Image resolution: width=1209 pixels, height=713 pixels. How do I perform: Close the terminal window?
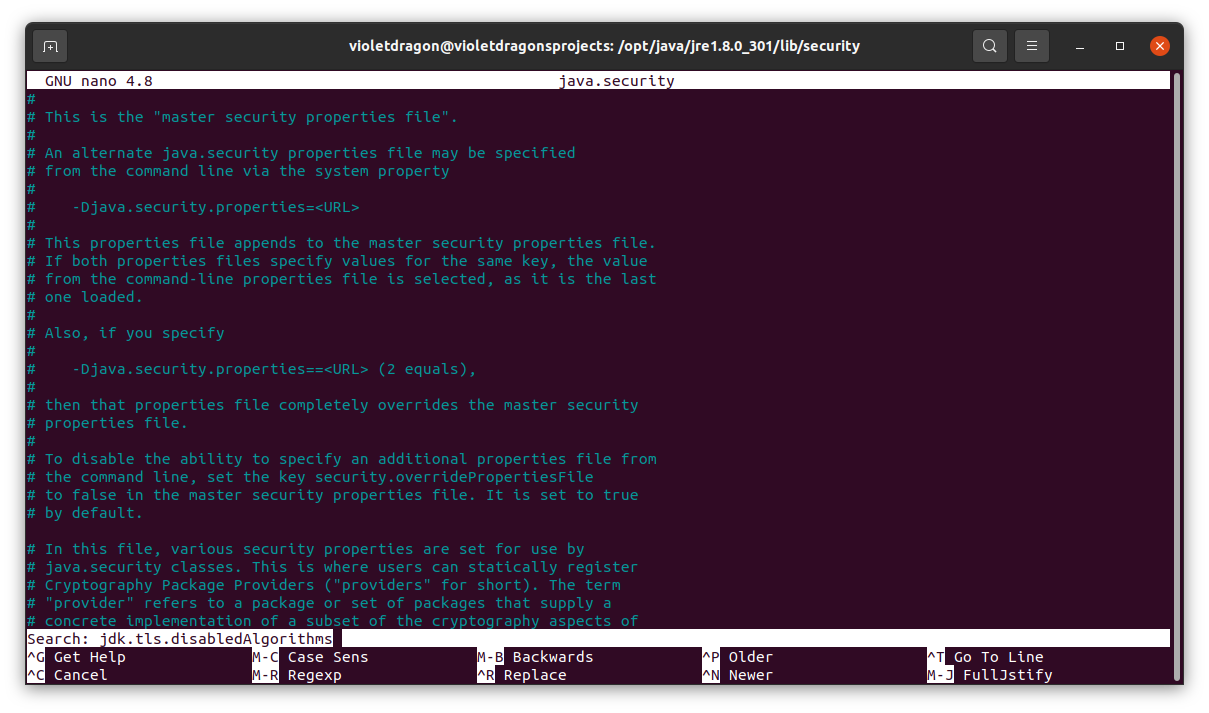pyautogui.click(x=1159, y=45)
